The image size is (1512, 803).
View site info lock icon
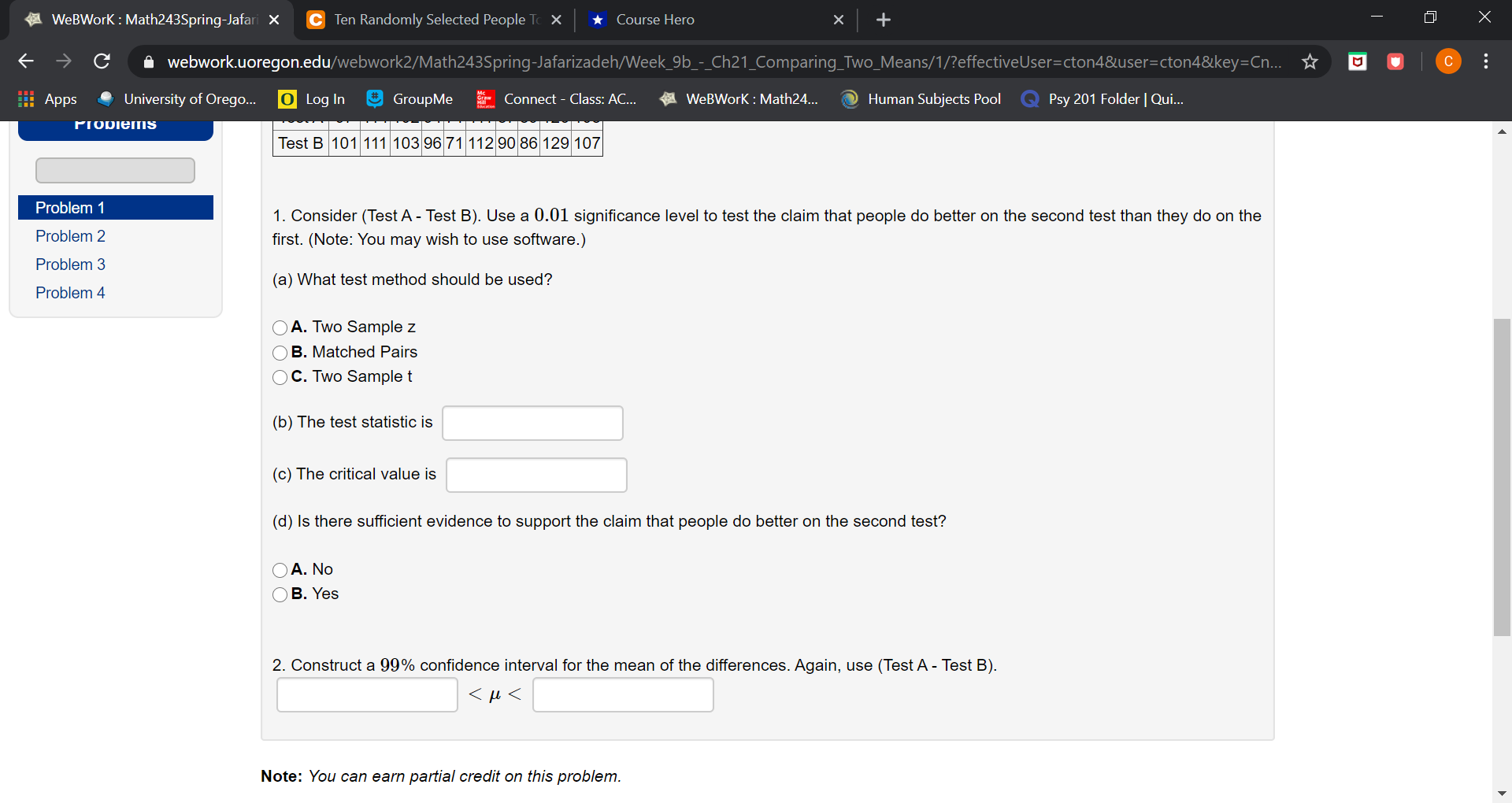(149, 61)
